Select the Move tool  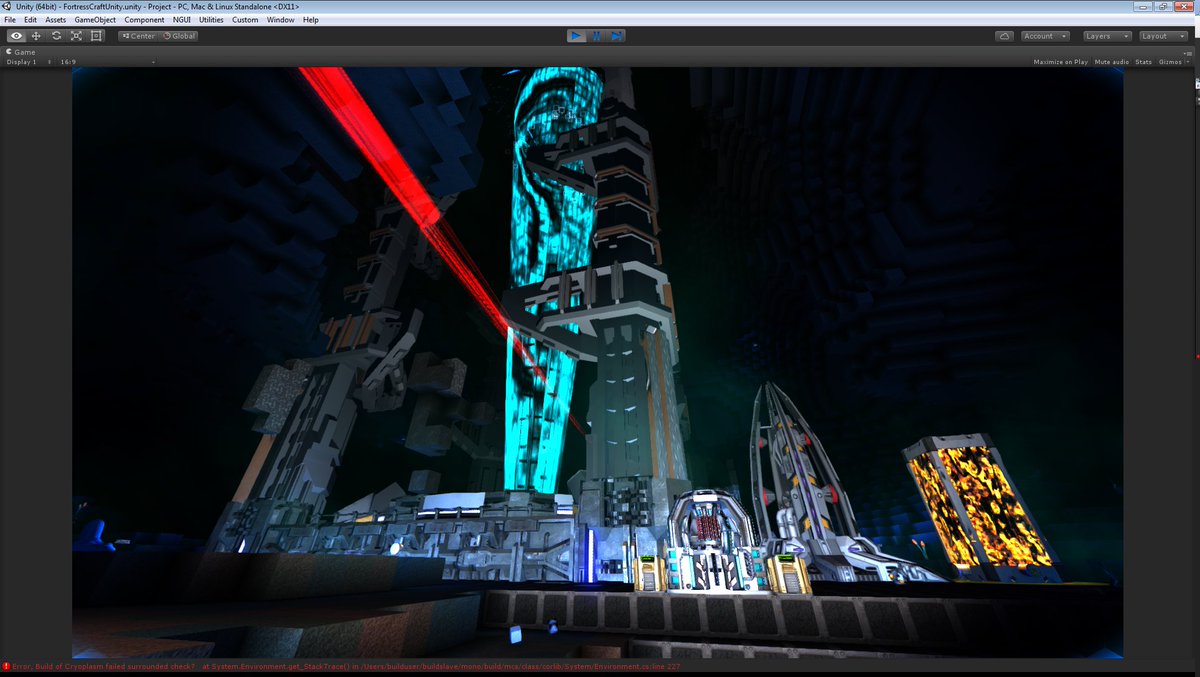[x=35, y=35]
